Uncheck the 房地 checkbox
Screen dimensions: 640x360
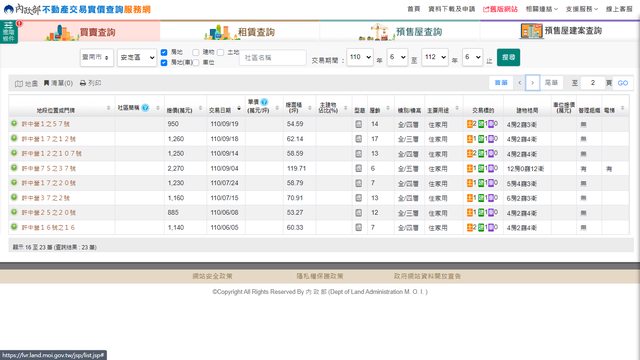pyautogui.click(x=164, y=52)
